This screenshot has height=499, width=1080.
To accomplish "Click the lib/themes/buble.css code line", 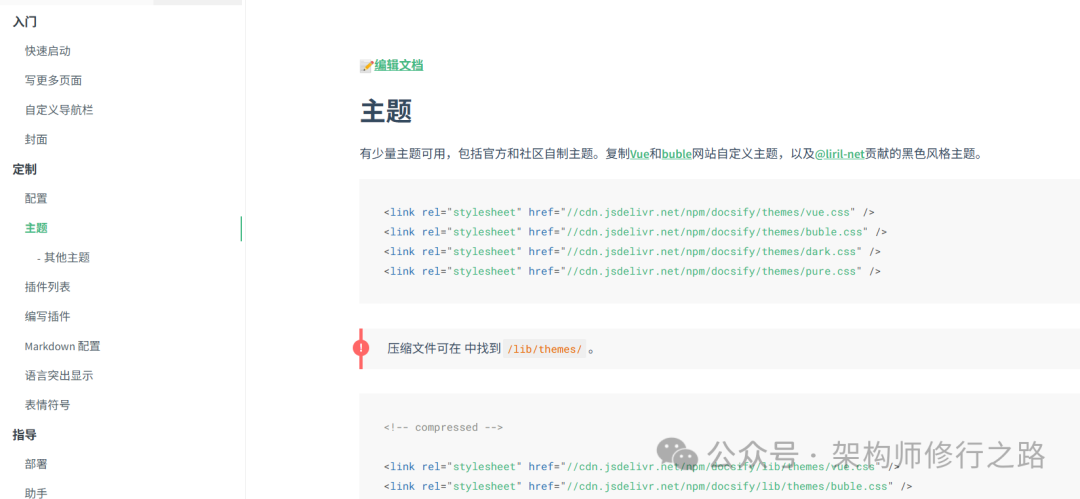I will tap(647, 487).
